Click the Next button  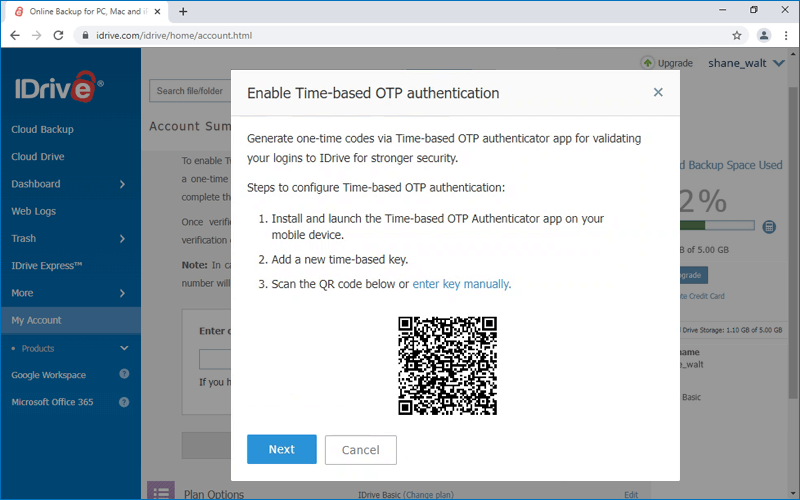click(282, 449)
